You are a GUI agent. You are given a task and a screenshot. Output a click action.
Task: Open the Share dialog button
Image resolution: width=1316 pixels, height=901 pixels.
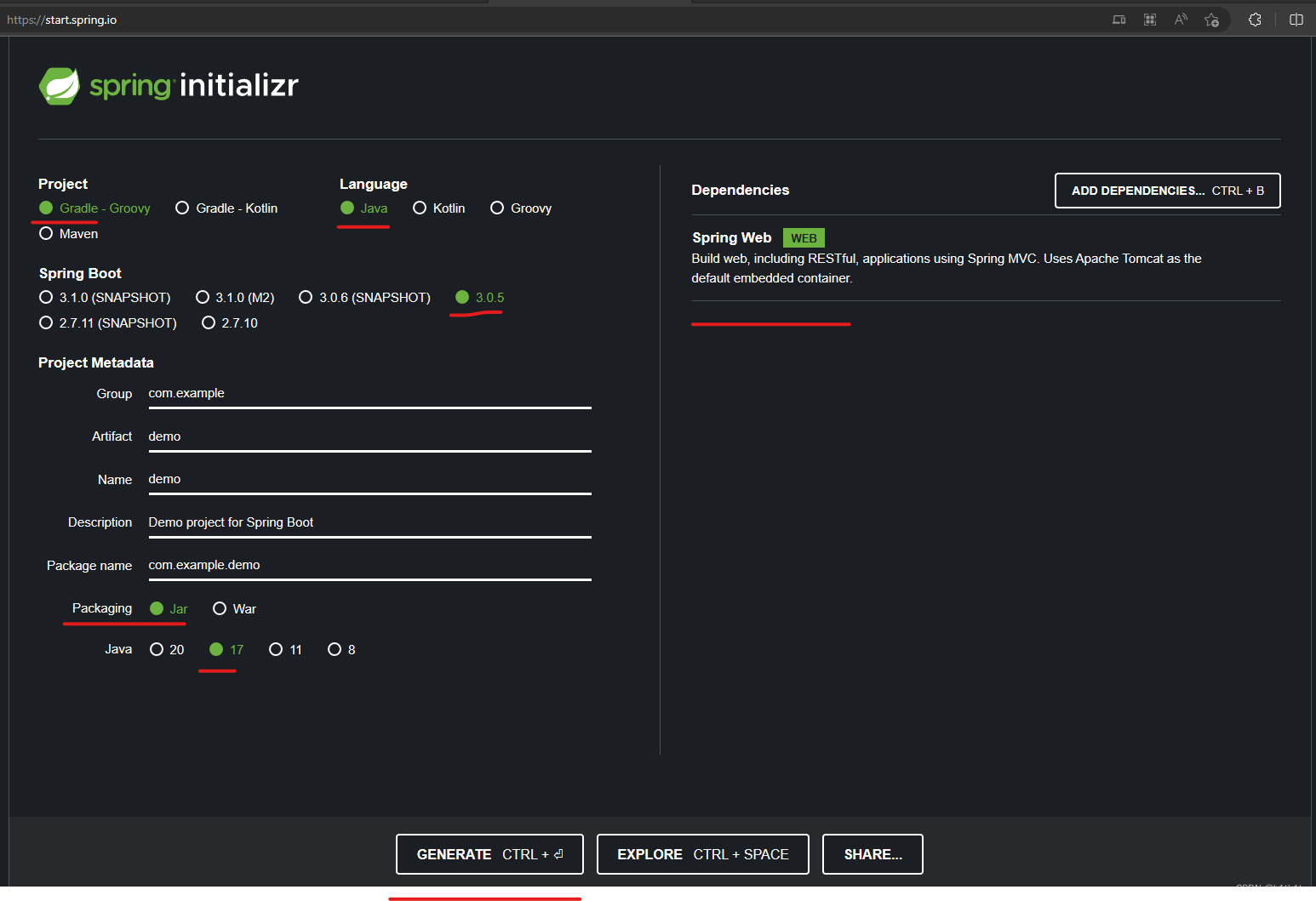[873, 854]
